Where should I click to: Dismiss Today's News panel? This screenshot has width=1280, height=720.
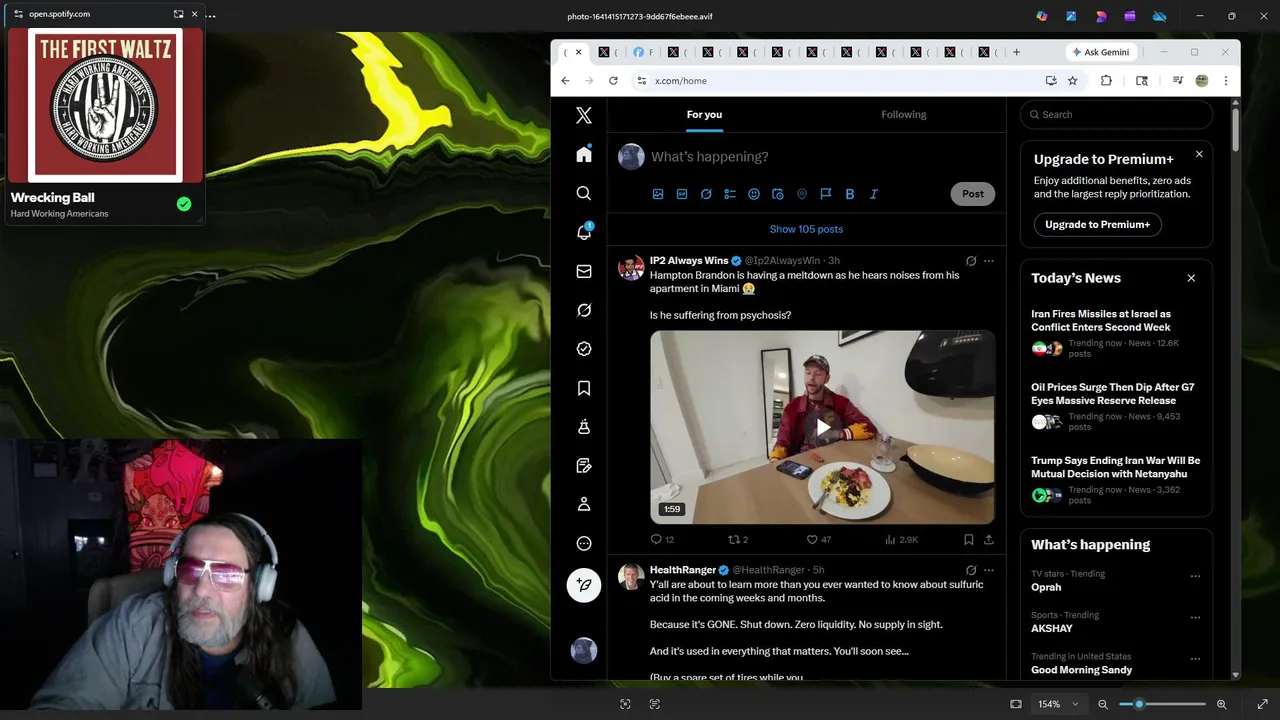(x=1191, y=278)
